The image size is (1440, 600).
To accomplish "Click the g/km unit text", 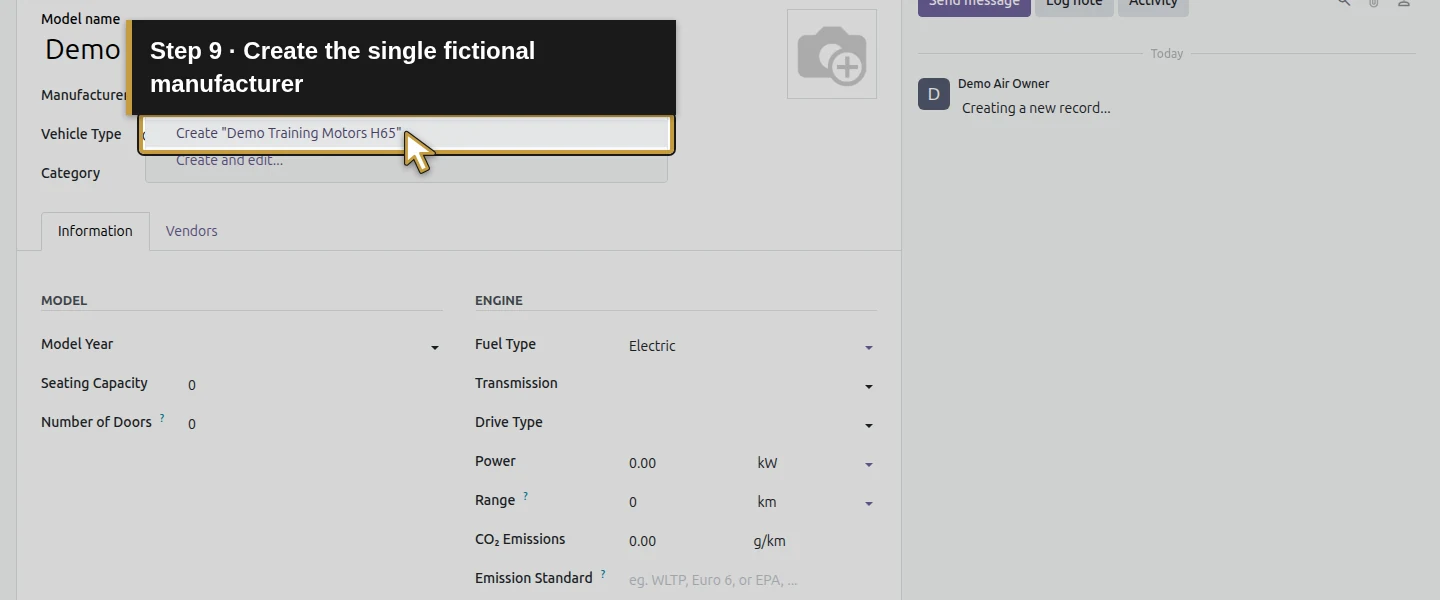I will (x=769, y=541).
